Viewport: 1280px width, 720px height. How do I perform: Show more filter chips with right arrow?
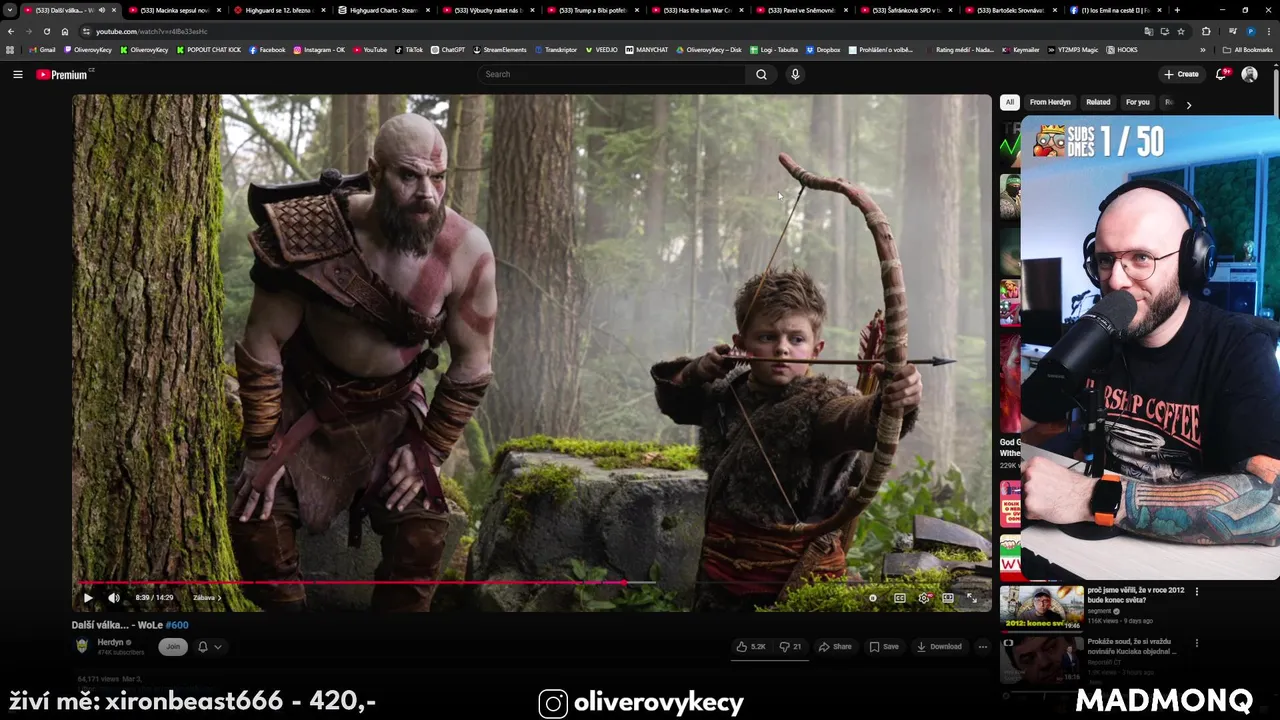coord(1188,104)
